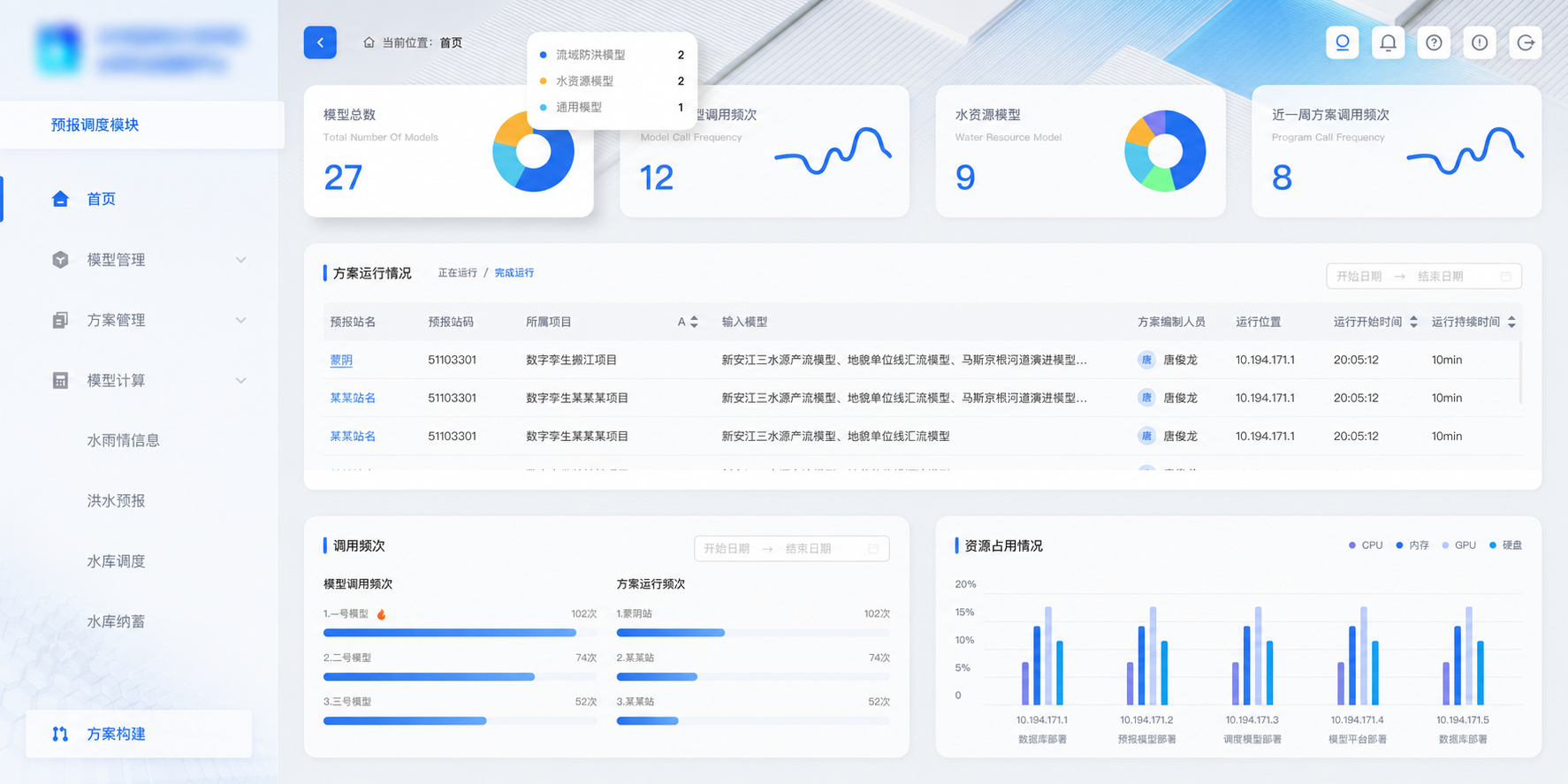Click the exclamation info icon
Viewport: 1568px width, 784px height.
(x=1480, y=42)
